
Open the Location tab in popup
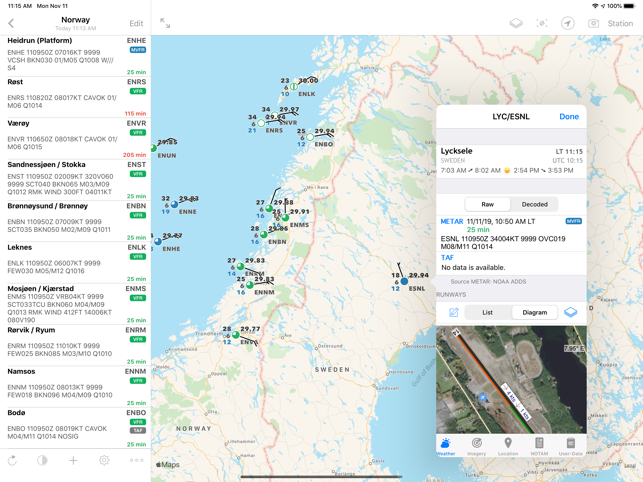(x=508, y=447)
